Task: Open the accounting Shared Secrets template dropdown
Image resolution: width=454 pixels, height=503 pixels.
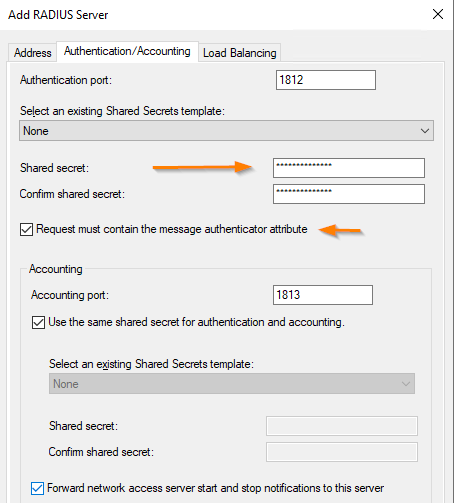Action: click(232, 384)
